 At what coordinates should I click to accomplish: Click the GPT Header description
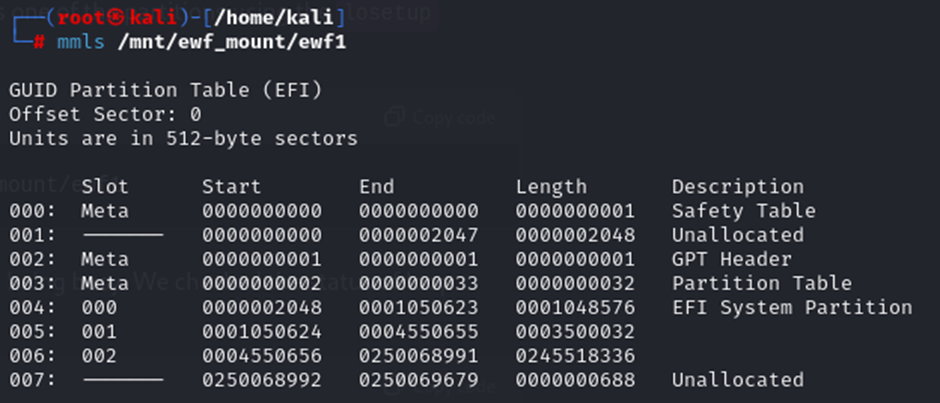pos(732,259)
